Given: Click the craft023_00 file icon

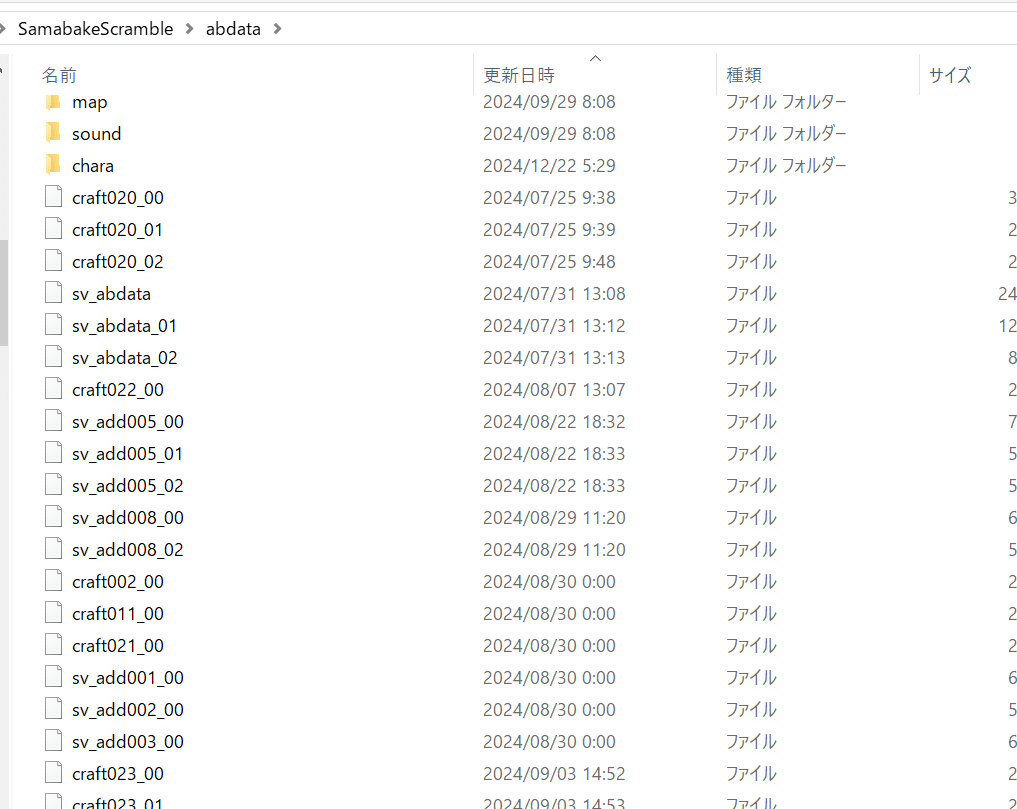Looking at the screenshot, I should 53,773.
